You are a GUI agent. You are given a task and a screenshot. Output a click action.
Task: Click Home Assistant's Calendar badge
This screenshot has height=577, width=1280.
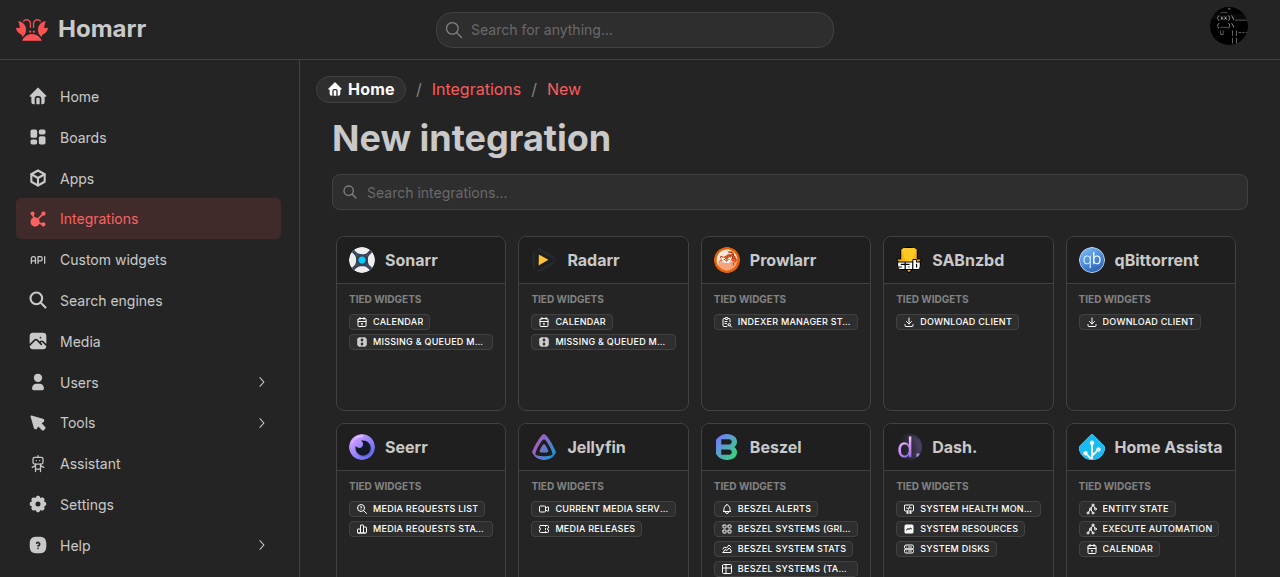1119,549
